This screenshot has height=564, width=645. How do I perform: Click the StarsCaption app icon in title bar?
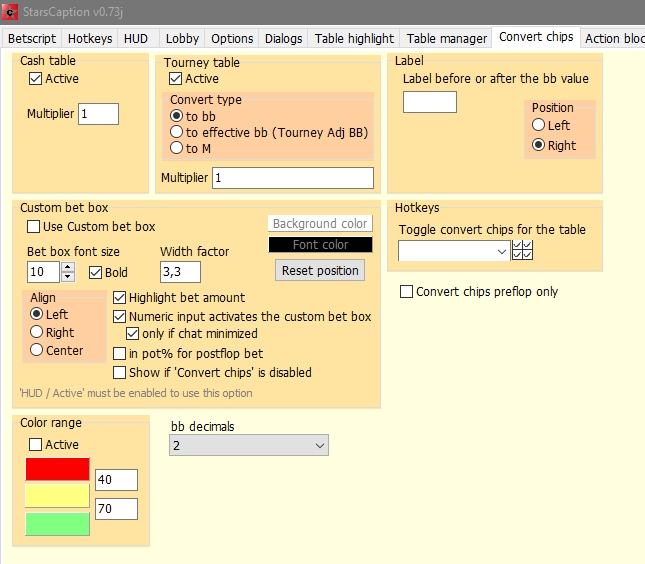click(10, 12)
